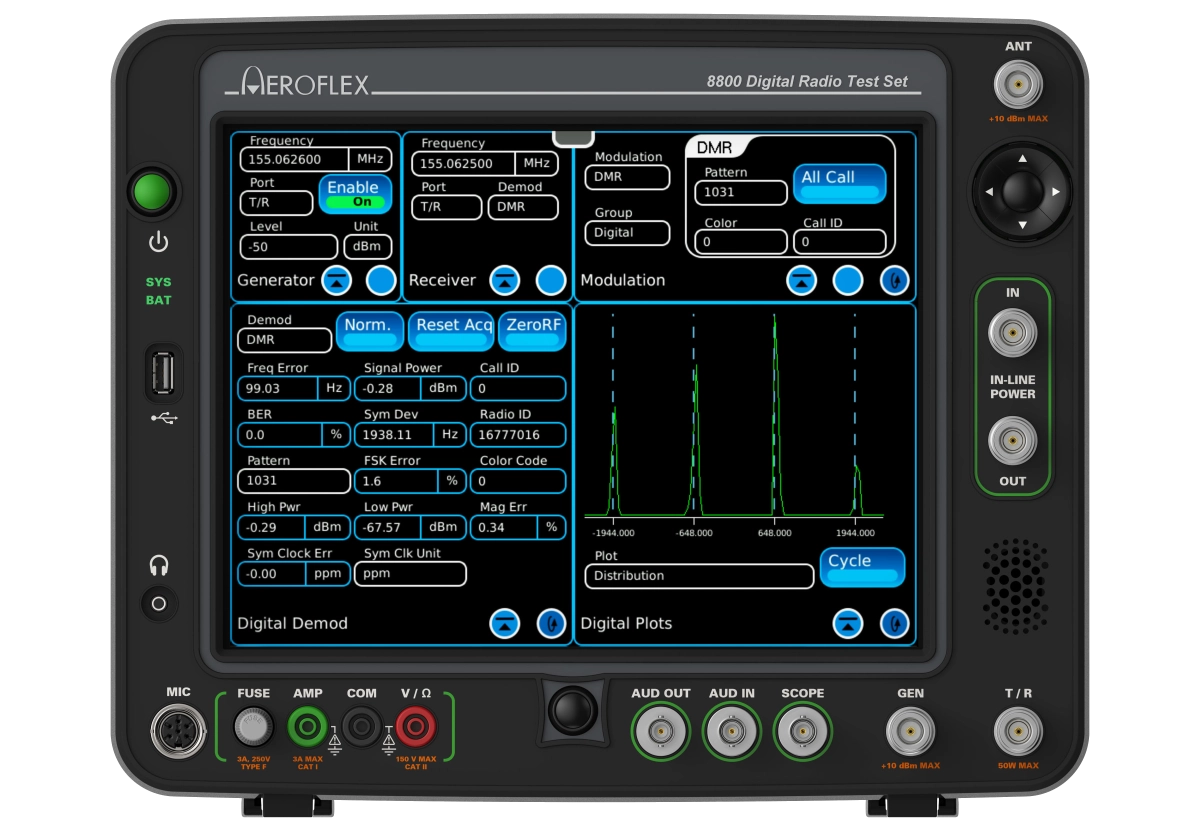Click the red V/Ω jack
This screenshot has height=830, width=1200.
(x=415, y=726)
